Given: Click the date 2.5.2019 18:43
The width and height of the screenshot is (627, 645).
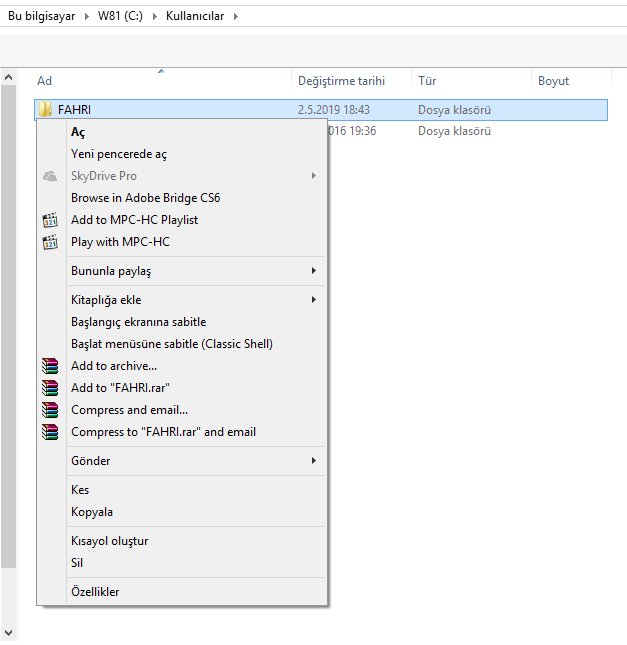Looking at the screenshot, I should (x=334, y=110).
